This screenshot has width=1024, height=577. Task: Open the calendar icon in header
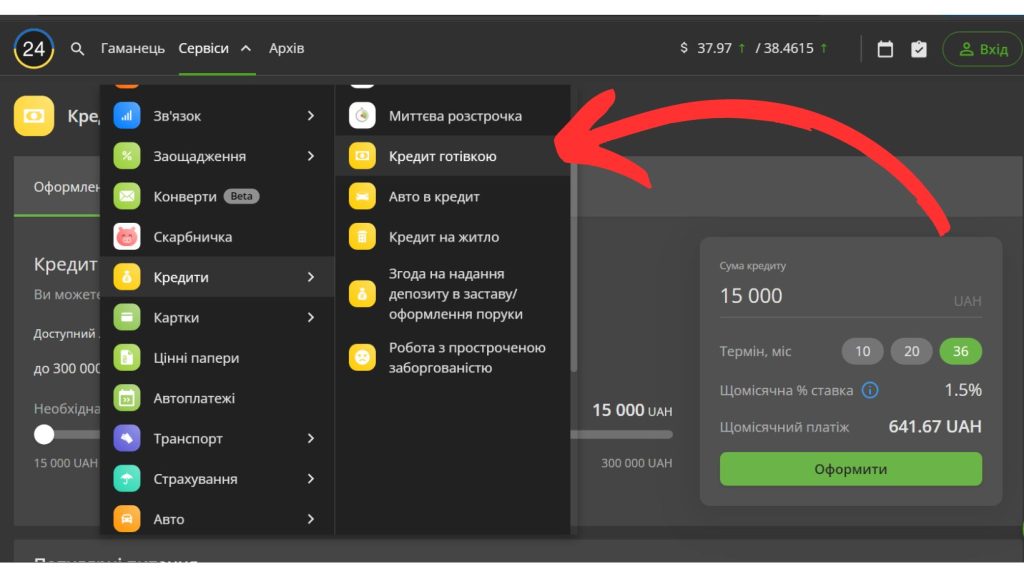click(885, 49)
